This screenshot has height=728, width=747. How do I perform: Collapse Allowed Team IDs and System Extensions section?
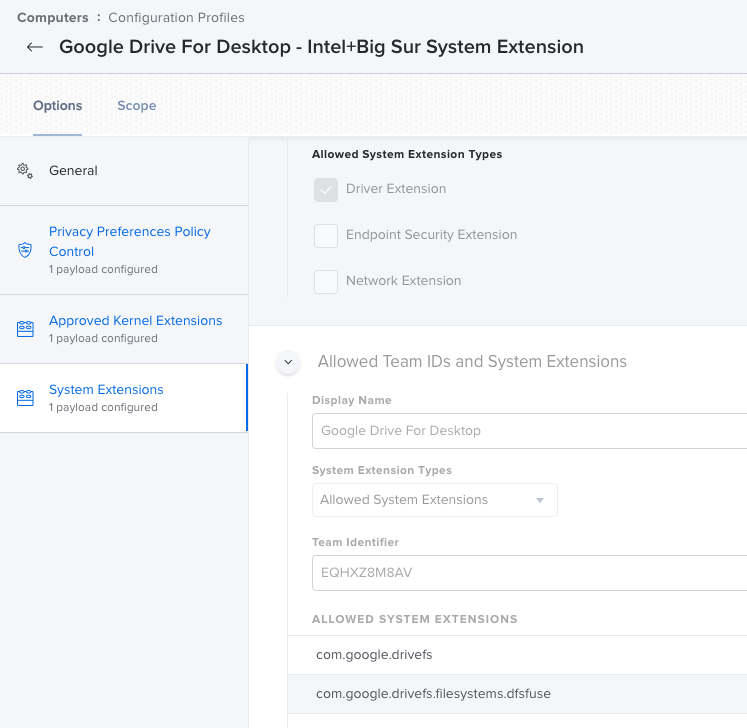click(288, 362)
